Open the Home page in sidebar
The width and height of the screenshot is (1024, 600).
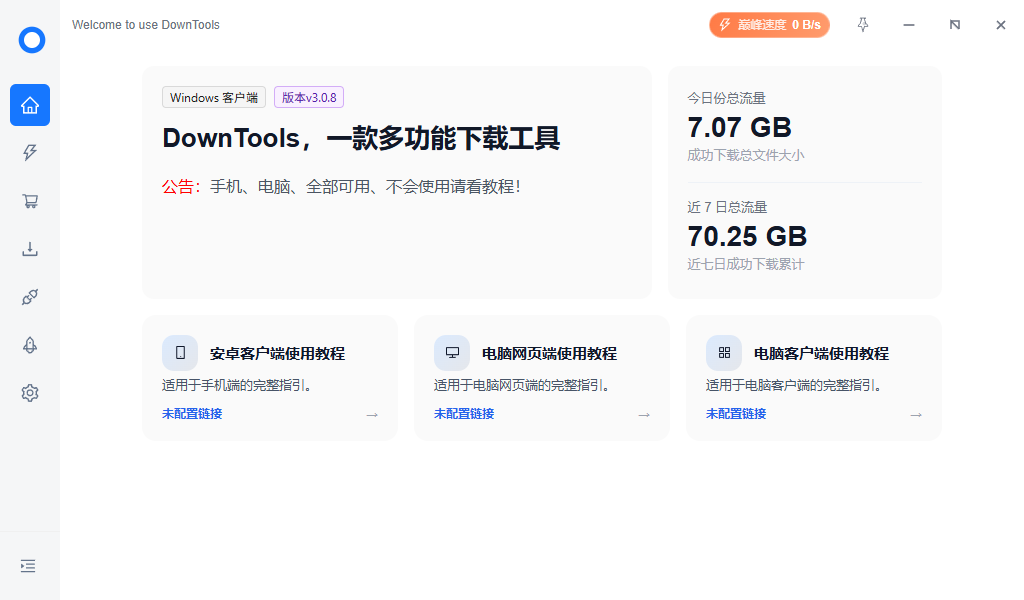point(30,105)
